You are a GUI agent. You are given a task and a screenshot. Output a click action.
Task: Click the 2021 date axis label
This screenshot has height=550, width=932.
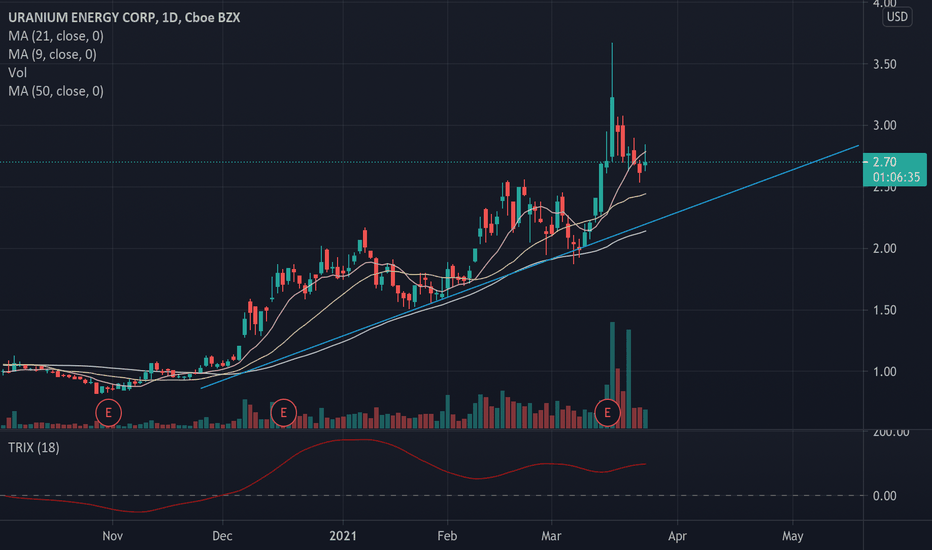pos(343,536)
